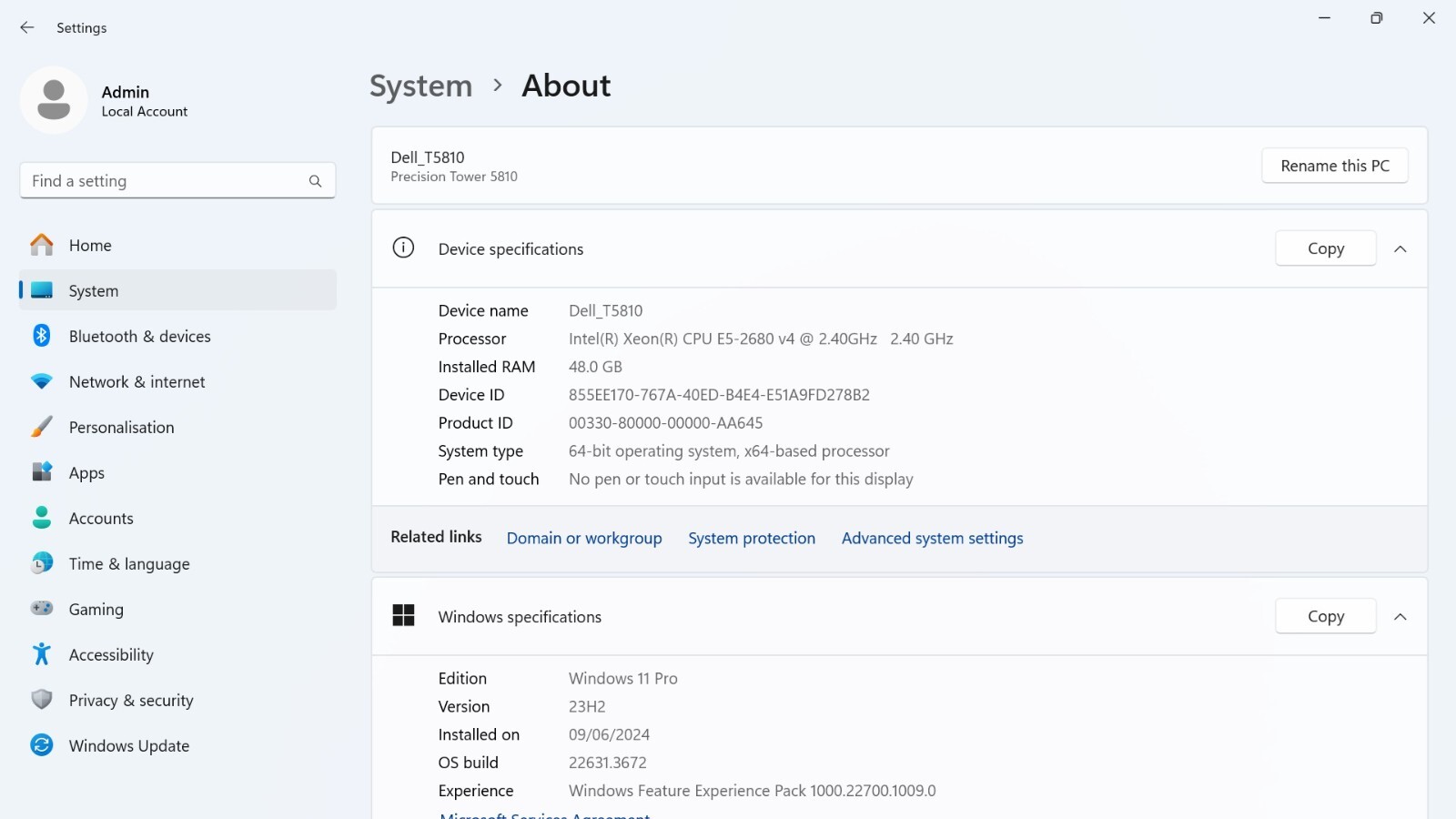Close the Settings window

coord(1429,18)
